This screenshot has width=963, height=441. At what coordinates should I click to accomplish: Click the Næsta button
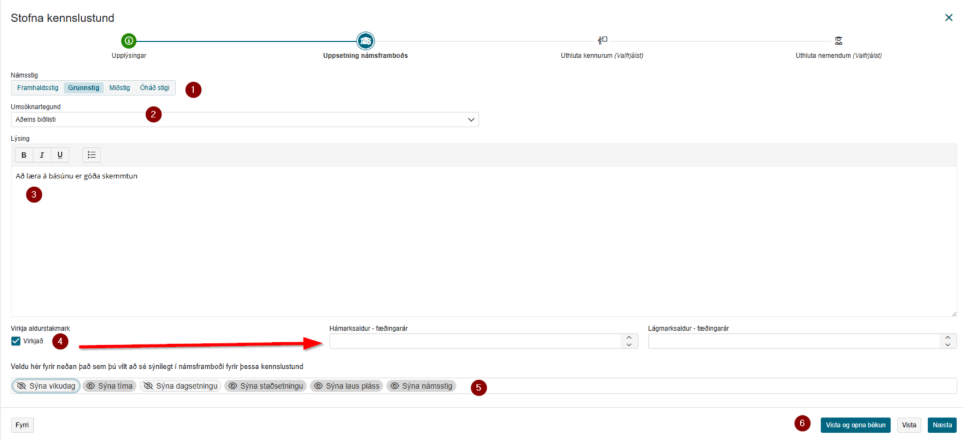(x=942, y=424)
